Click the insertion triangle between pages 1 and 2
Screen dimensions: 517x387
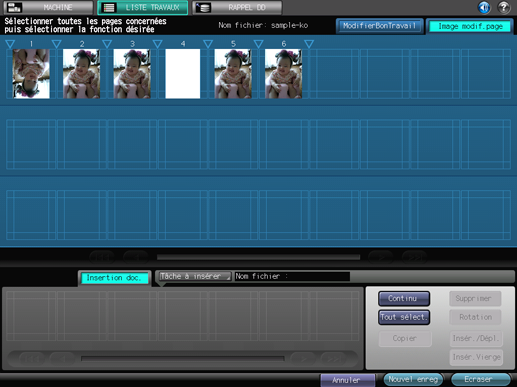[57, 44]
